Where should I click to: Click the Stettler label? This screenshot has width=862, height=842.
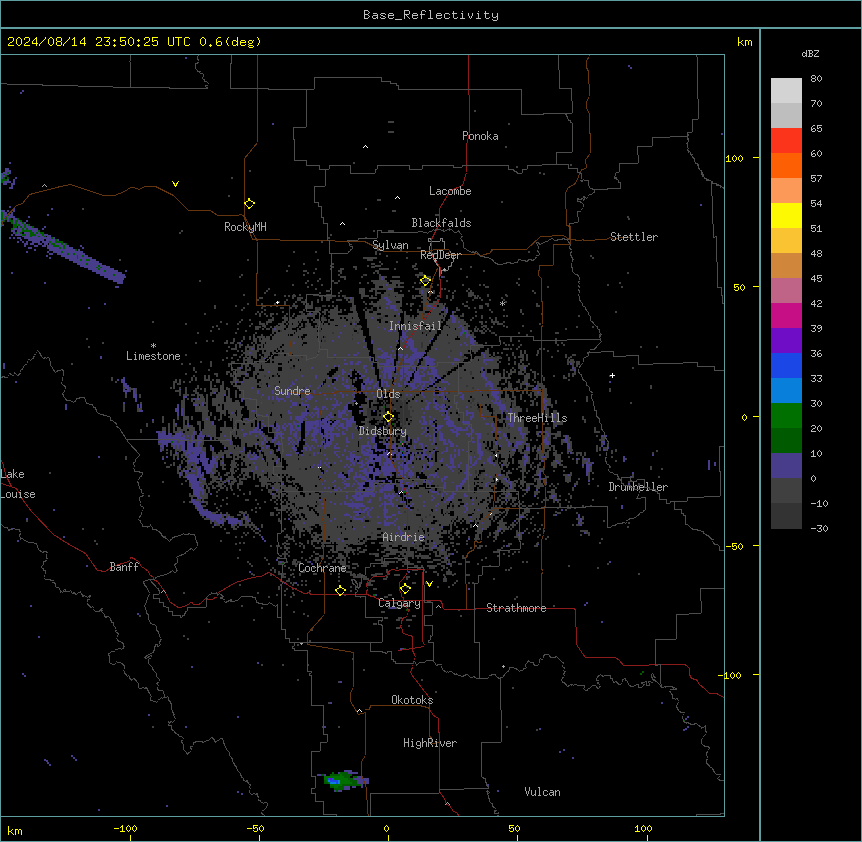click(634, 237)
